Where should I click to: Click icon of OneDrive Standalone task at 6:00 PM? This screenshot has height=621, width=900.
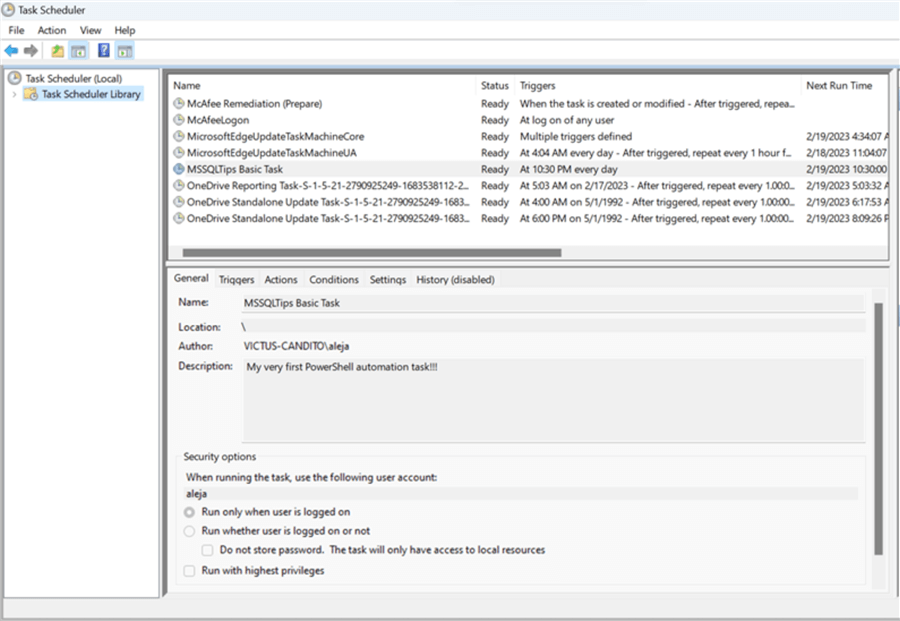[x=179, y=218]
